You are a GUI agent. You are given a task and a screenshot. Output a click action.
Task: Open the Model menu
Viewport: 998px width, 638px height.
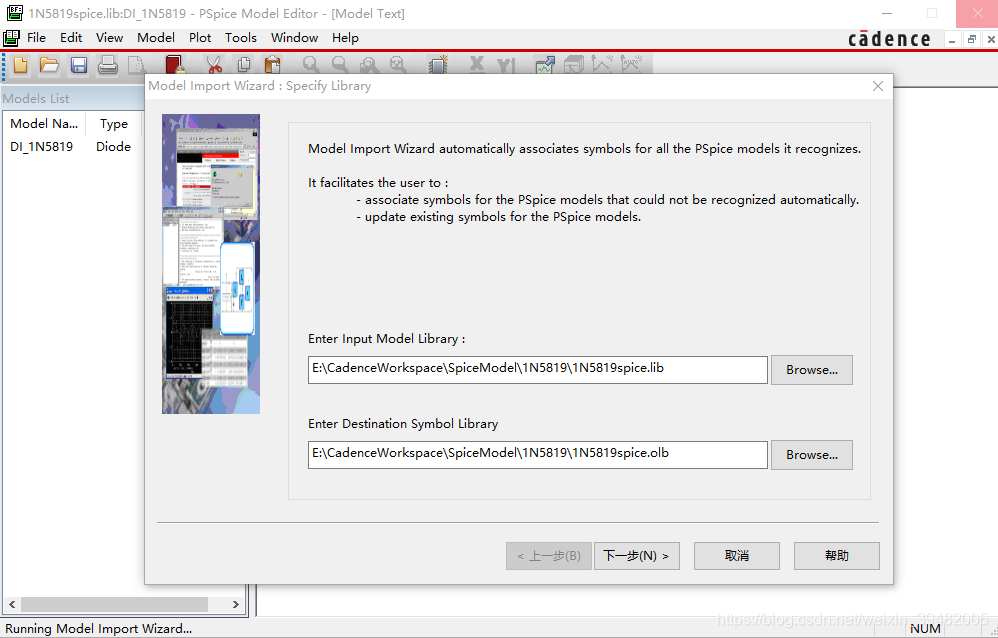(x=156, y=38)
